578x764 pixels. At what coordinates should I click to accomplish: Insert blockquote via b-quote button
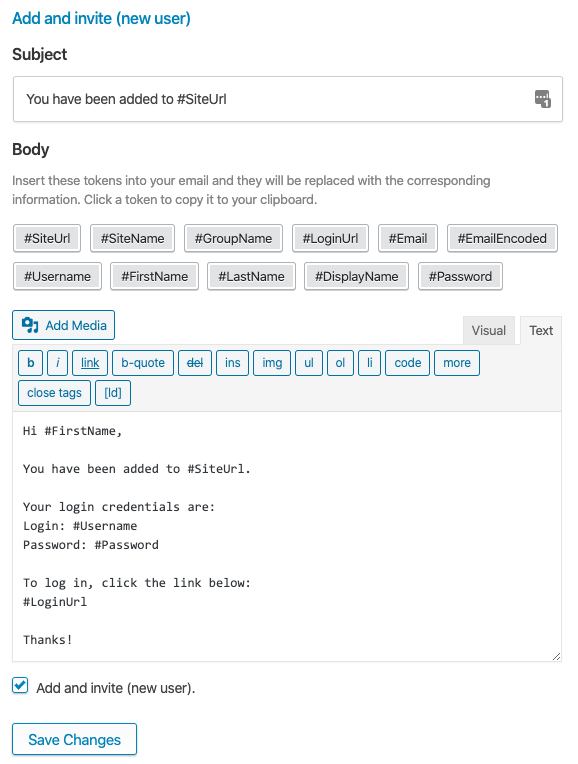tap(143, 363)
